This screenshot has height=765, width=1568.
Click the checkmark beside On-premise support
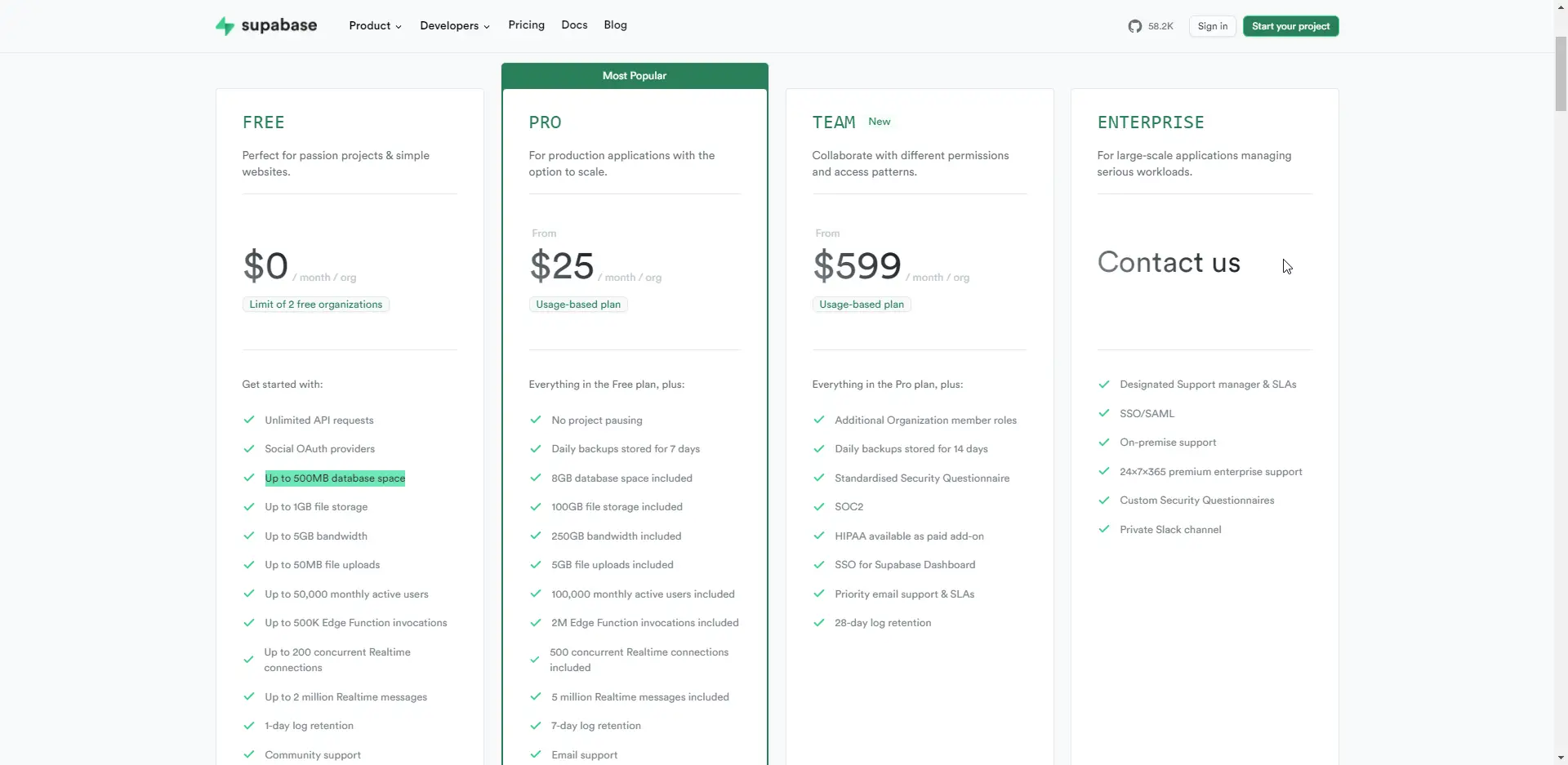pos(1104,442)
